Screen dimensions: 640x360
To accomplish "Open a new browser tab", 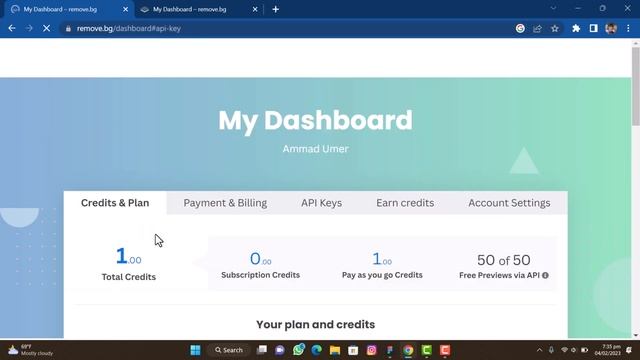I will click(x=276, y=9).
